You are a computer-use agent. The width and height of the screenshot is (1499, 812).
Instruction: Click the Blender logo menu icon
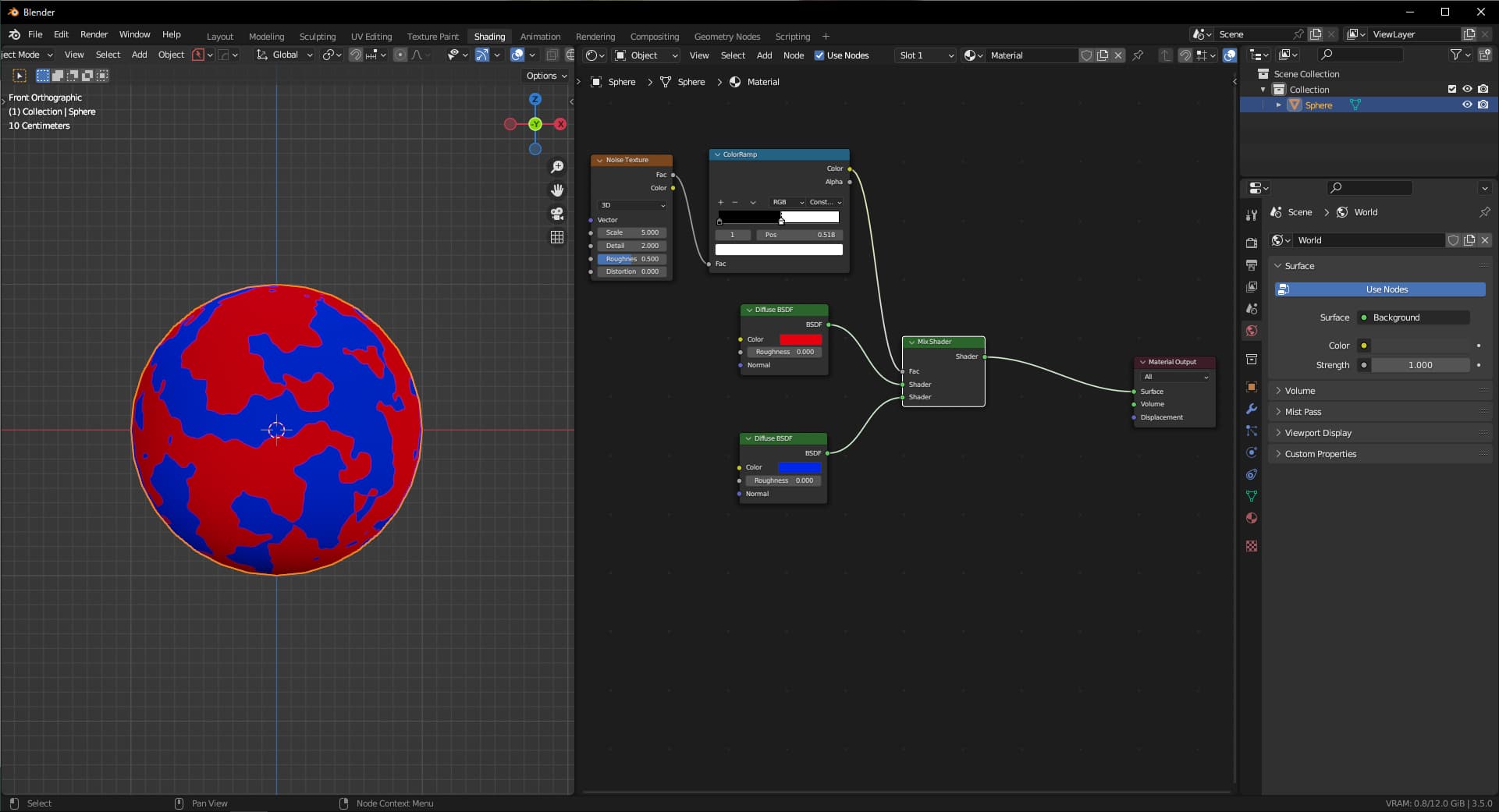(14, 34)
